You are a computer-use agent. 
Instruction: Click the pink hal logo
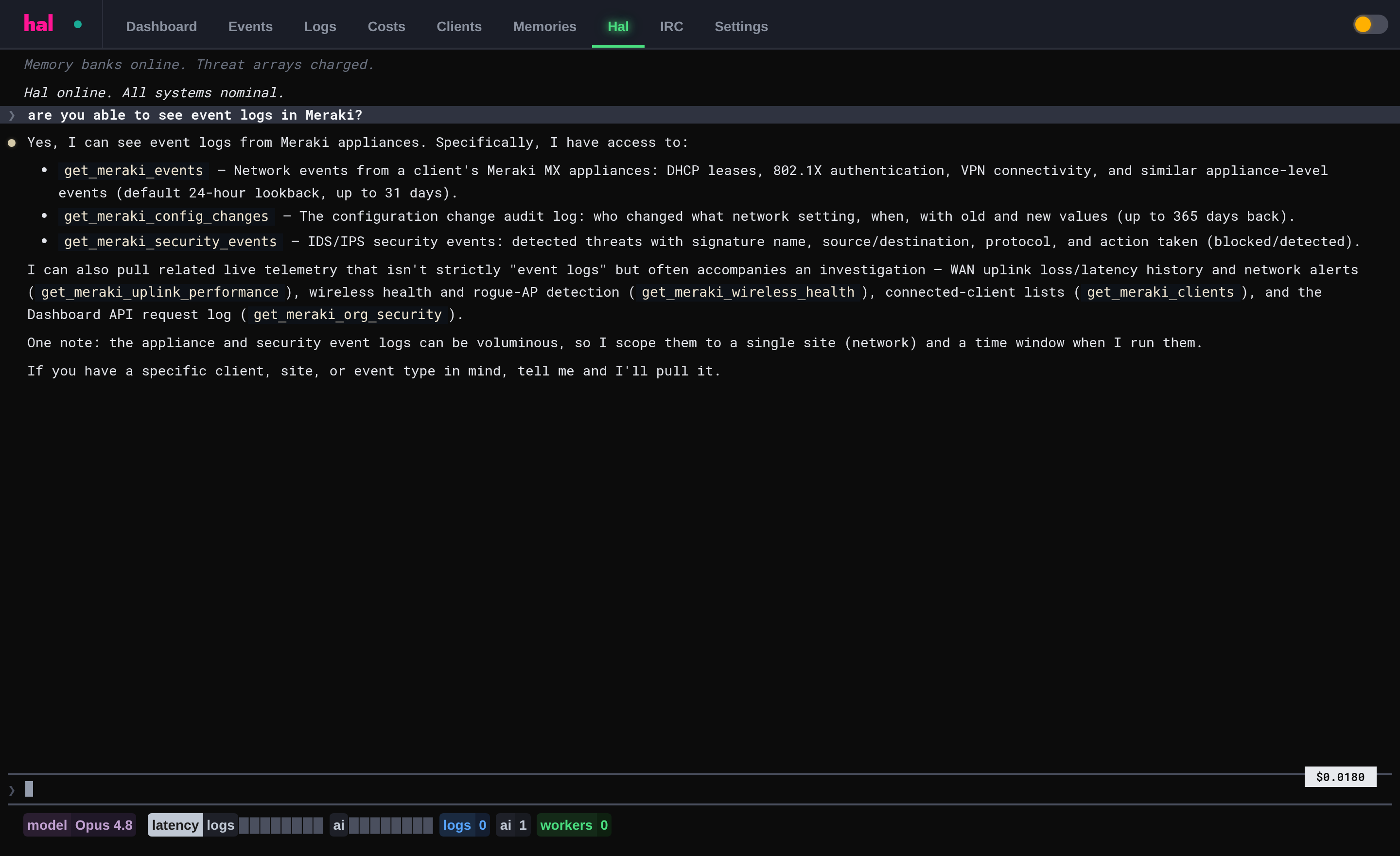(38, 24)
